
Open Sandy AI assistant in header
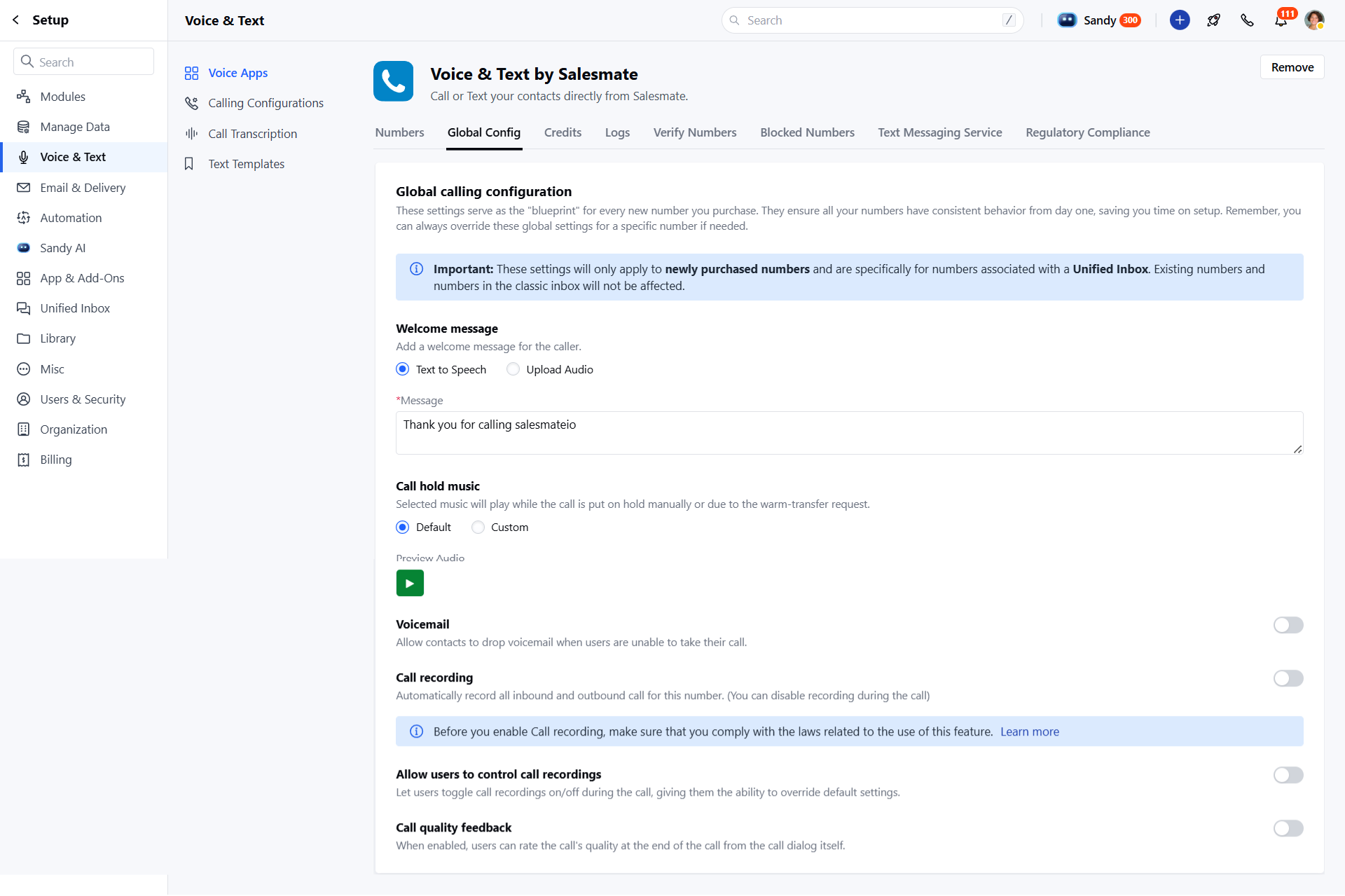[1098, 20]
